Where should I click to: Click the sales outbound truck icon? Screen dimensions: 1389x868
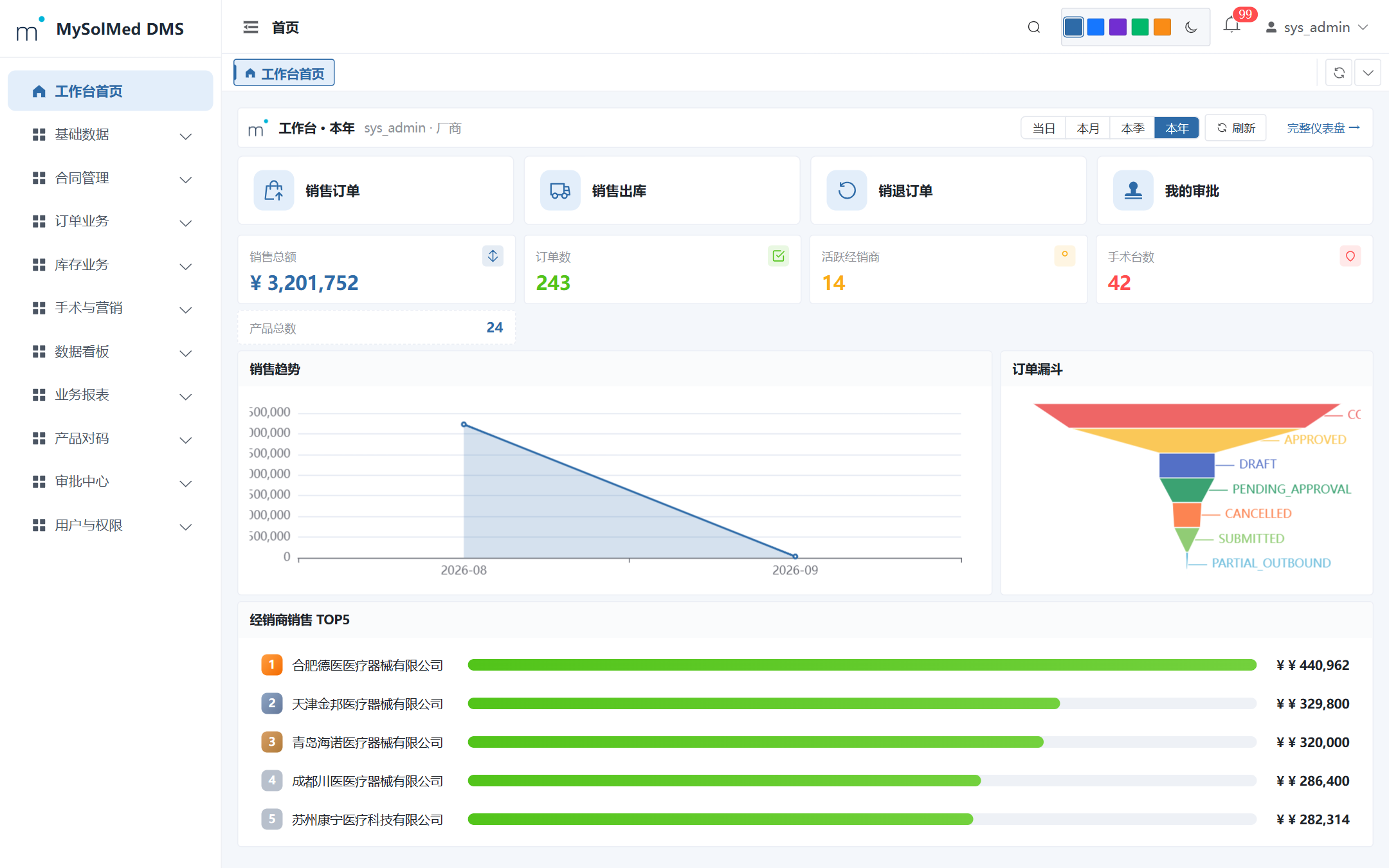coord(560,190)
